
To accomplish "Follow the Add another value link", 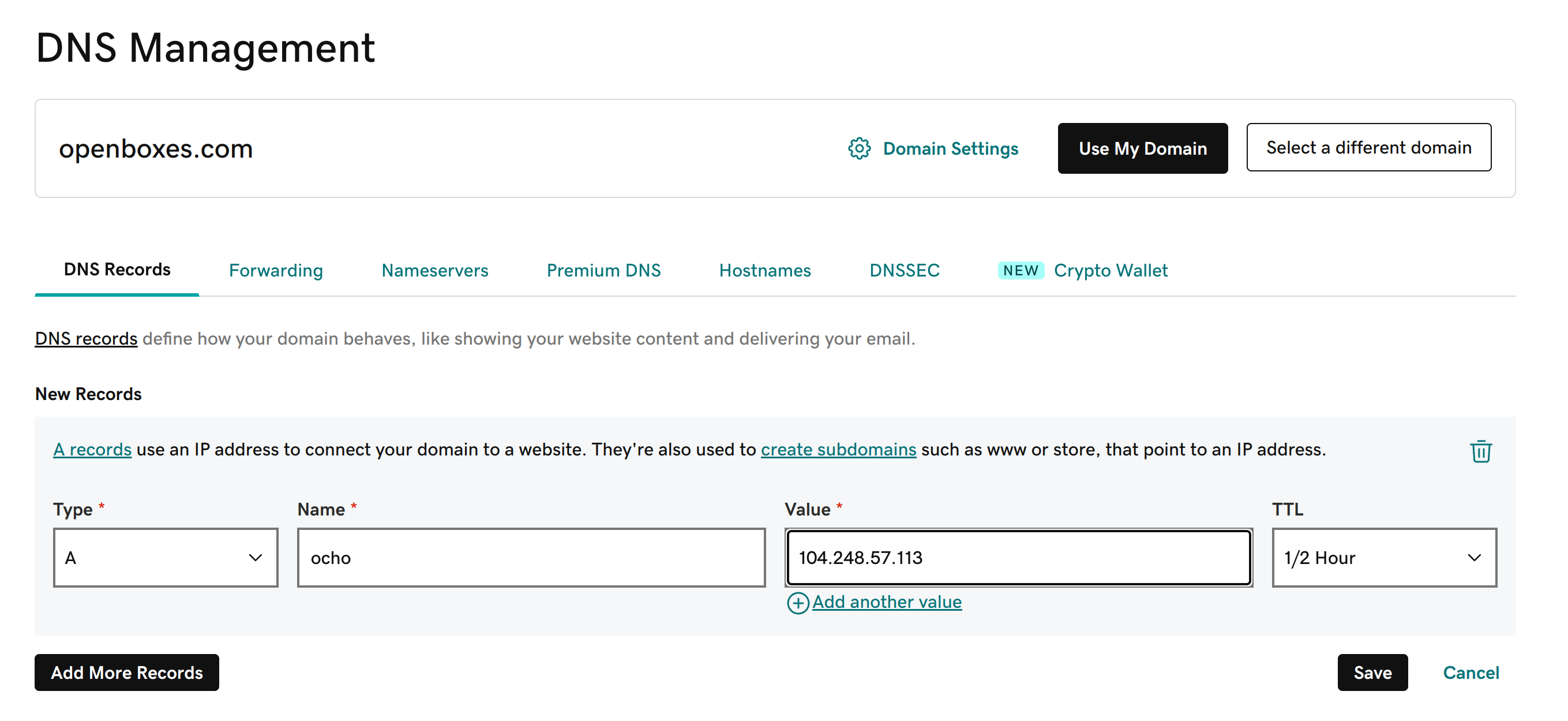I will [886, 602].
